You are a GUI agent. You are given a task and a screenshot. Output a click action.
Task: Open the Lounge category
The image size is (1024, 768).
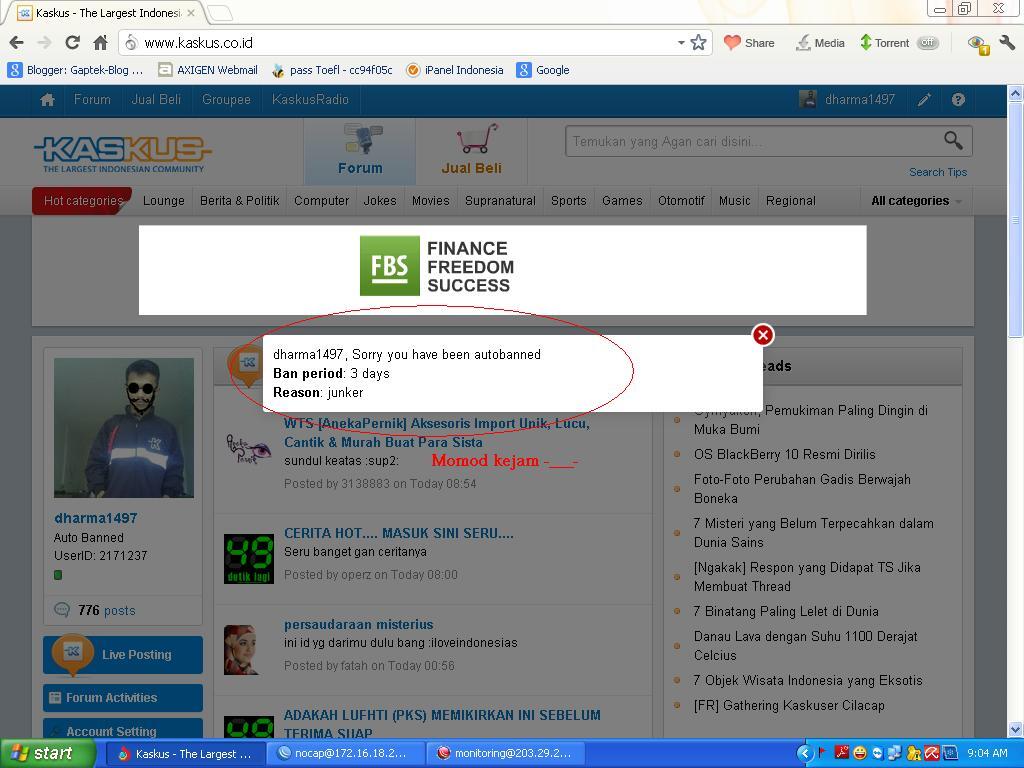164,200
